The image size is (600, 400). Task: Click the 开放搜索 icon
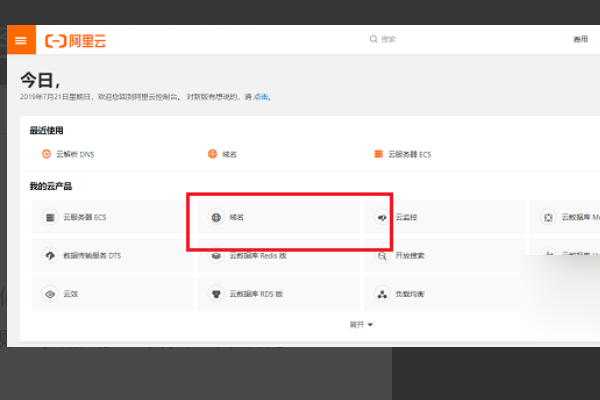pyautogui.click(x=382, y=256)
